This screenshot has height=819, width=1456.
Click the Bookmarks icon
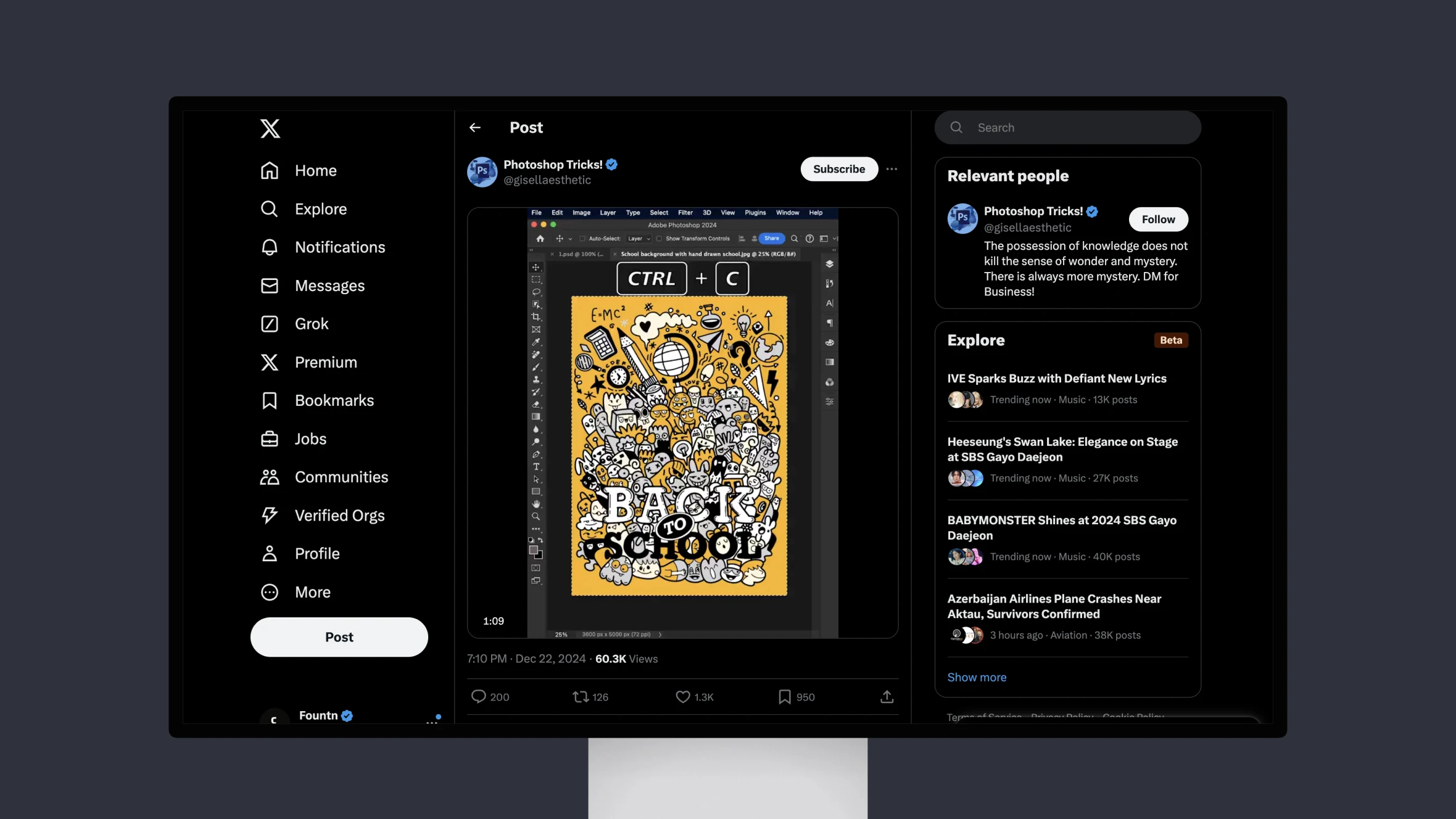(269, 401)
